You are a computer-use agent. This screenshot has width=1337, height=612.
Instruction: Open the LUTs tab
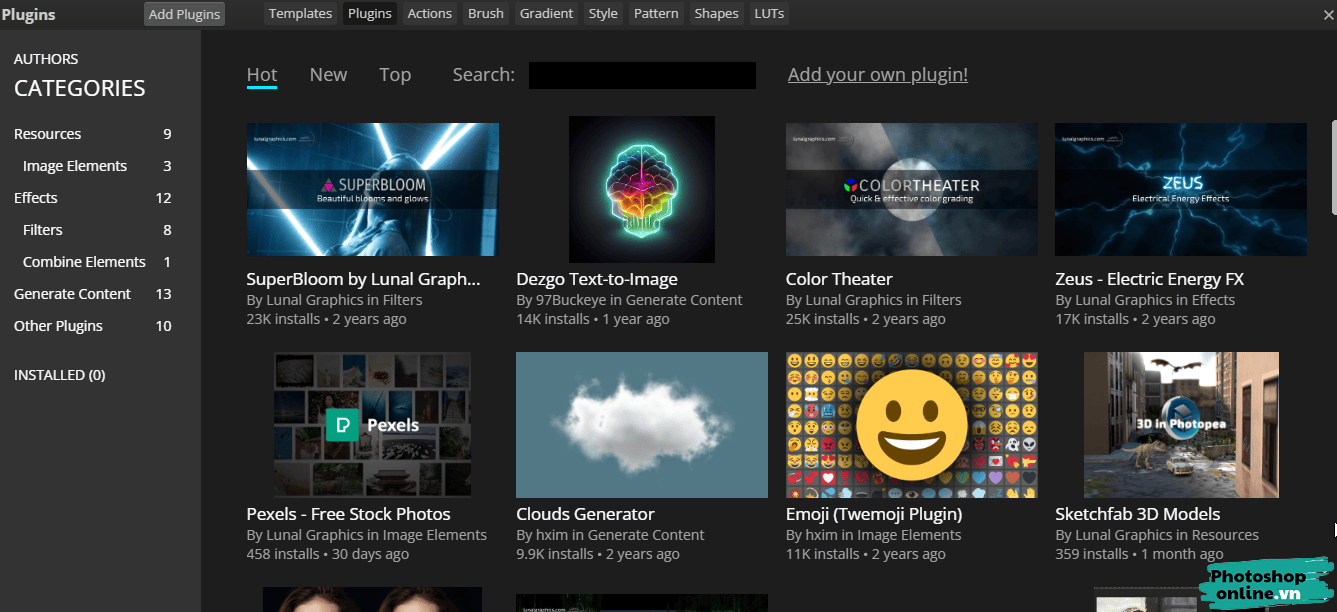click(768, 13)
